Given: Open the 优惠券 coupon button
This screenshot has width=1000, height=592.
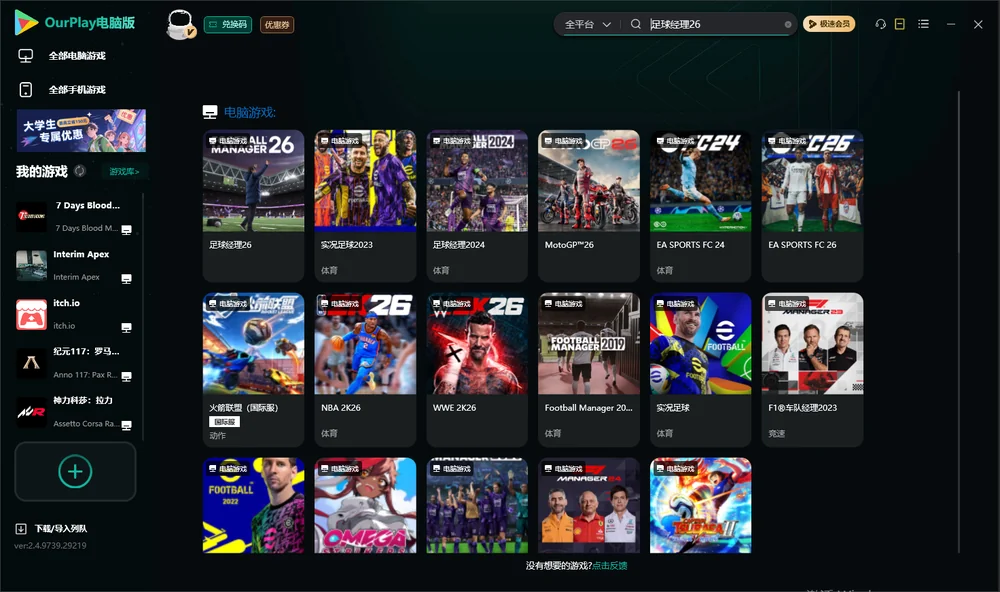Looking at the screenshot, I should pyautogui.click(x=277, y=25).
